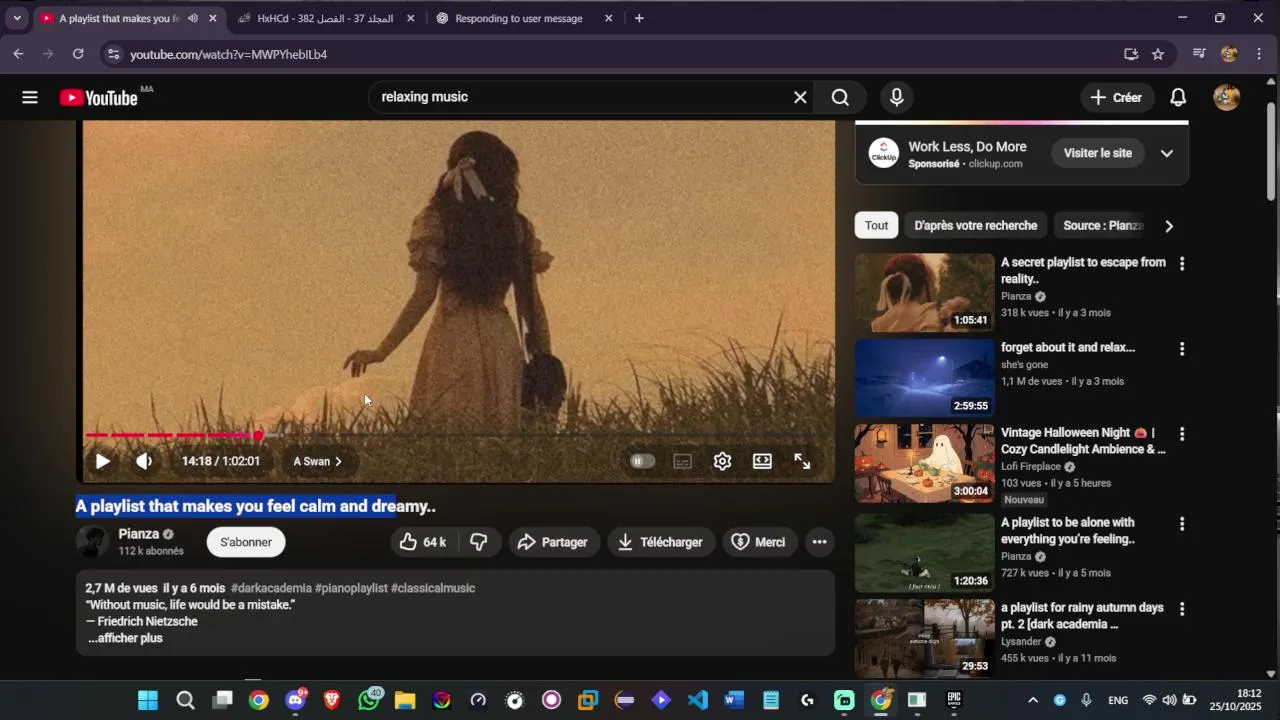Open the A Swan chapter list
The height and width of the screenshot is (720, 1280).
317,461
